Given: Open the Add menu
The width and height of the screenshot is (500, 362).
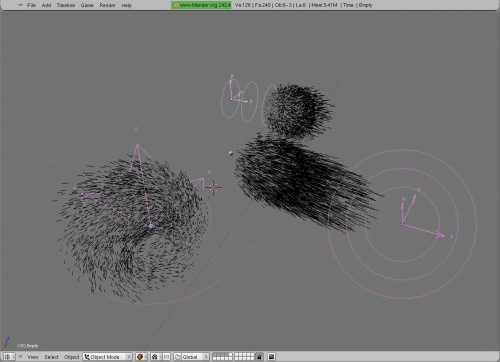Looking at the screenshot, I should click(x=46, y=5).
